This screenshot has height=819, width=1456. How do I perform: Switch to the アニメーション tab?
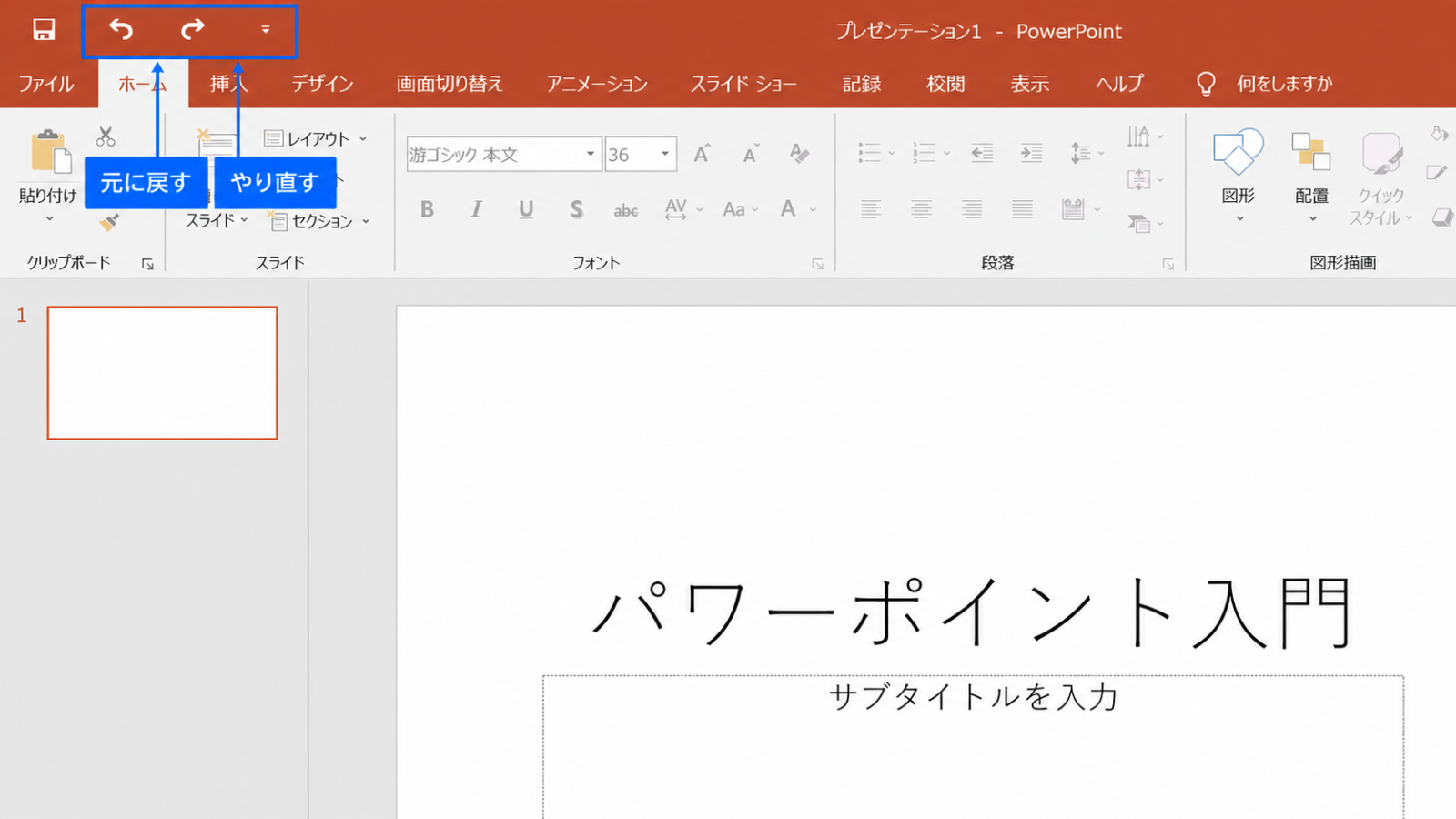597,84
